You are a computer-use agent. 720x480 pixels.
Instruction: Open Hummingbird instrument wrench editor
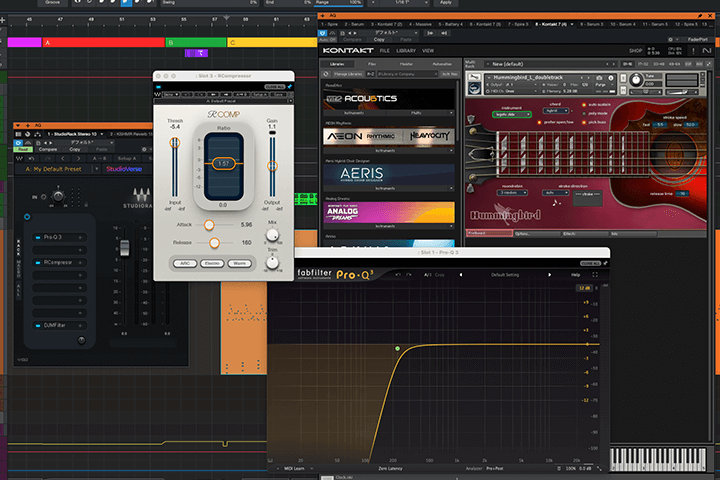(474, 77)
